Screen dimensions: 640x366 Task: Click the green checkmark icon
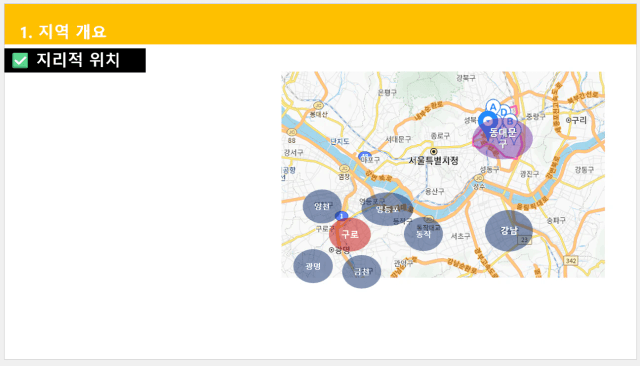point(20,60)
